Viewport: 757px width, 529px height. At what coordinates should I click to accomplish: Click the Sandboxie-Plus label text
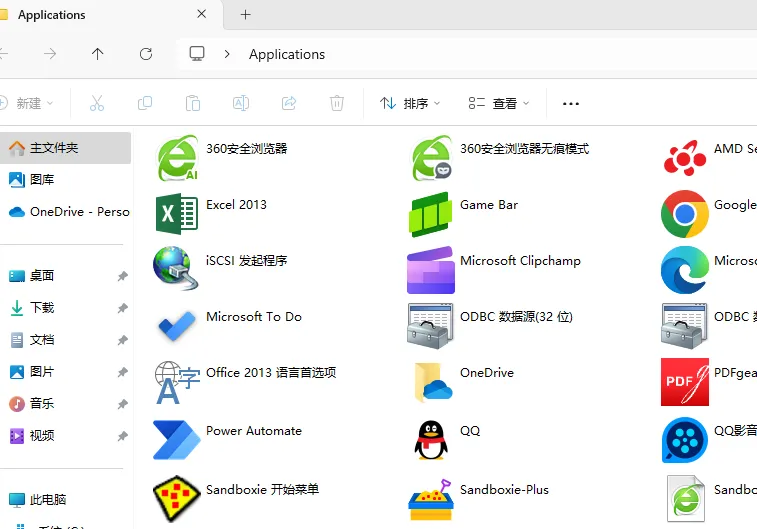pyautogui.click(x=505, y=489)
